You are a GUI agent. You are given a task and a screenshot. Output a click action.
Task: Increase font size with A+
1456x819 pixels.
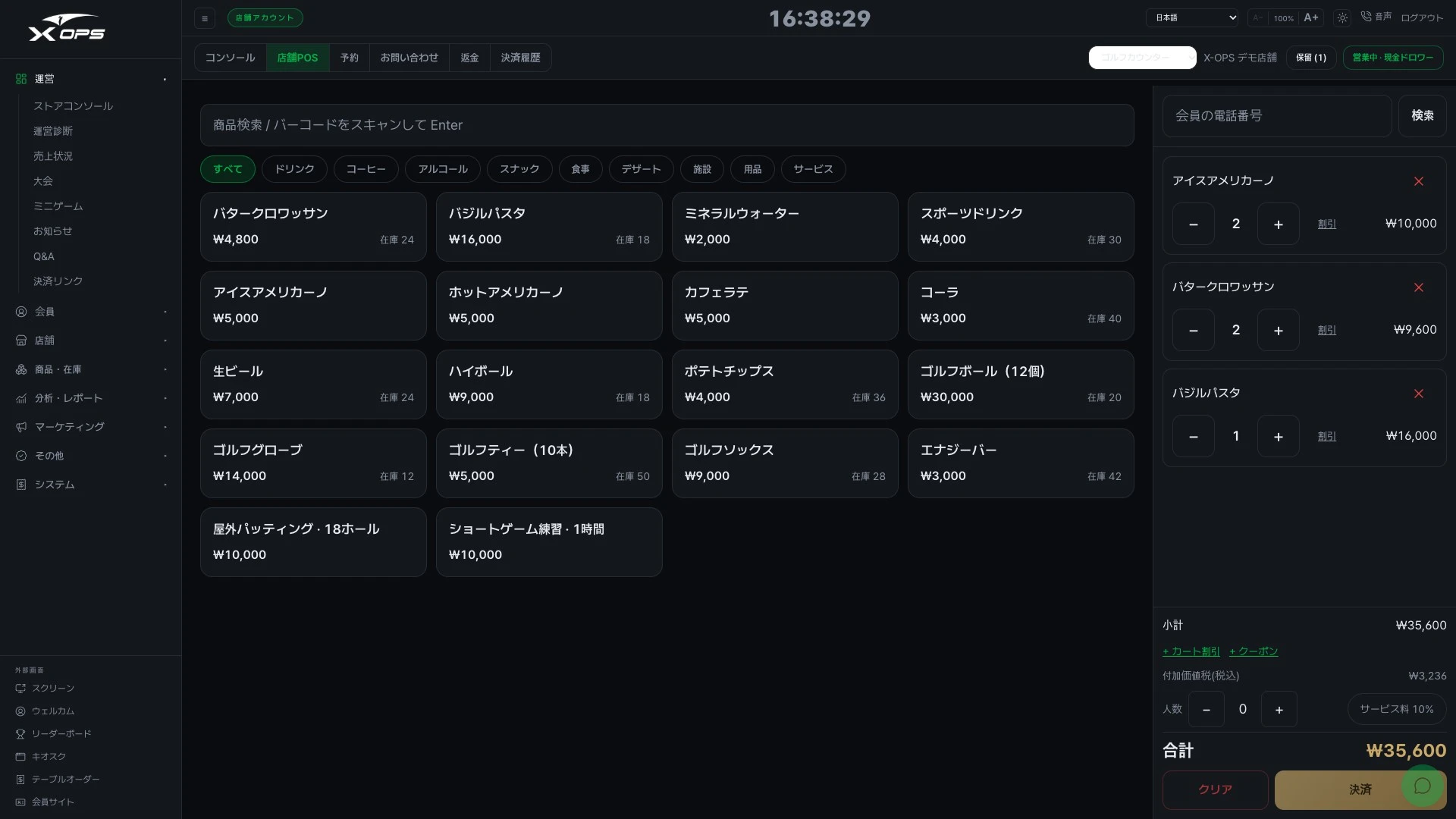(x=1311, y=18)
